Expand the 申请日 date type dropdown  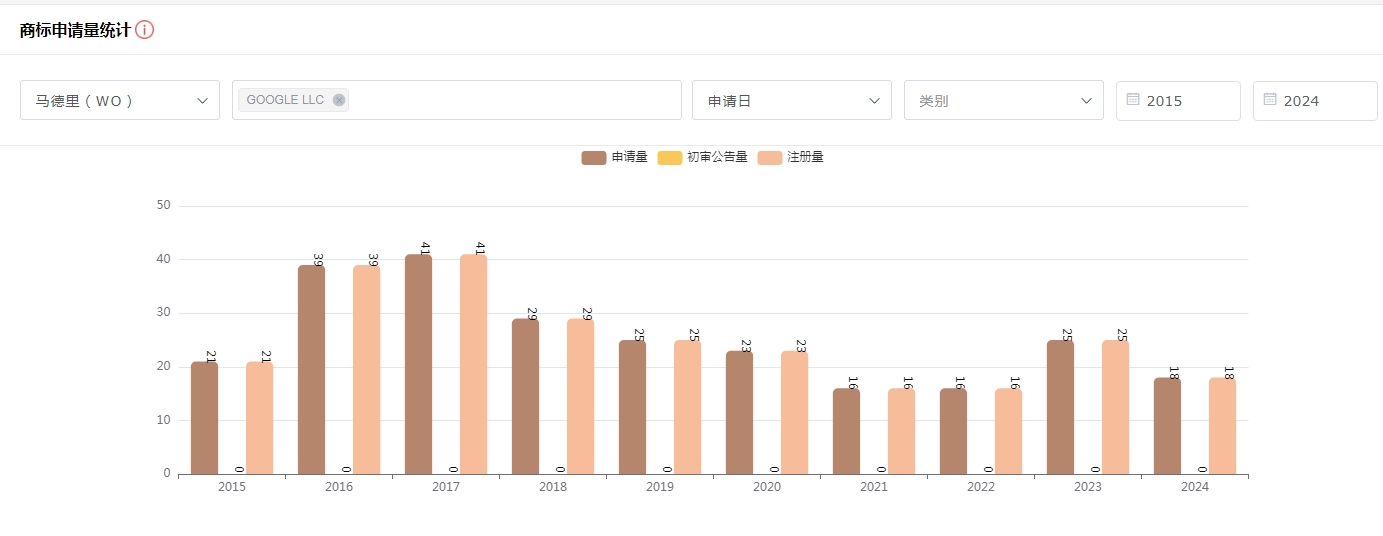[x=791, y=100]
